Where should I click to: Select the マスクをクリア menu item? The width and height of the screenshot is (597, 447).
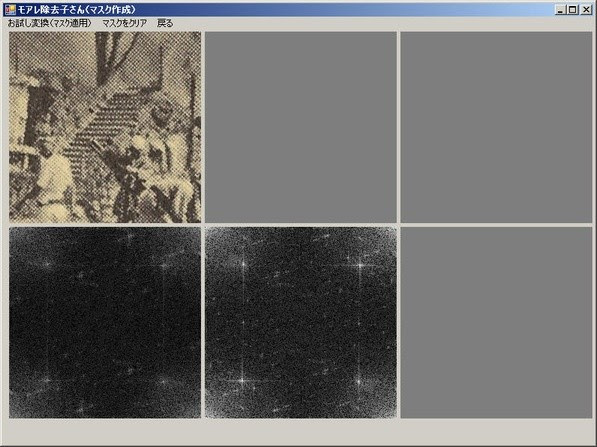pyautogui.click(x=125, y=23)
